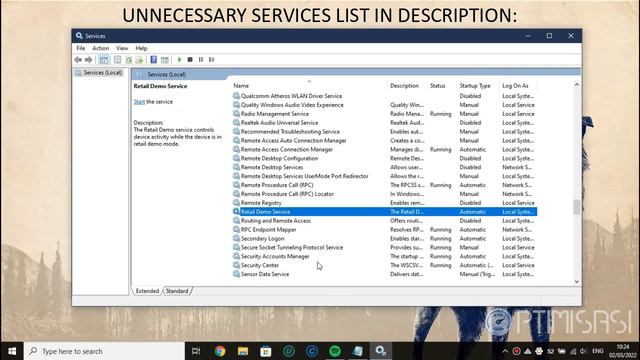Viewport: 640px width, 360px height.
Task: Select Remote Access Connection Manager row
Action: 384,149
